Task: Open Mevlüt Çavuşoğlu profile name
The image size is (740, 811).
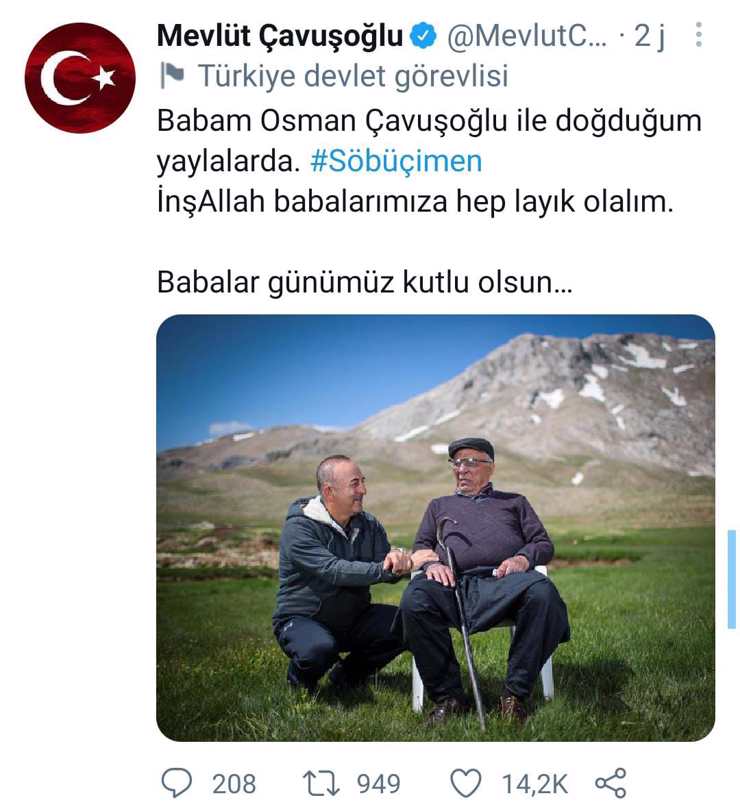Action: tap(280, 36)
